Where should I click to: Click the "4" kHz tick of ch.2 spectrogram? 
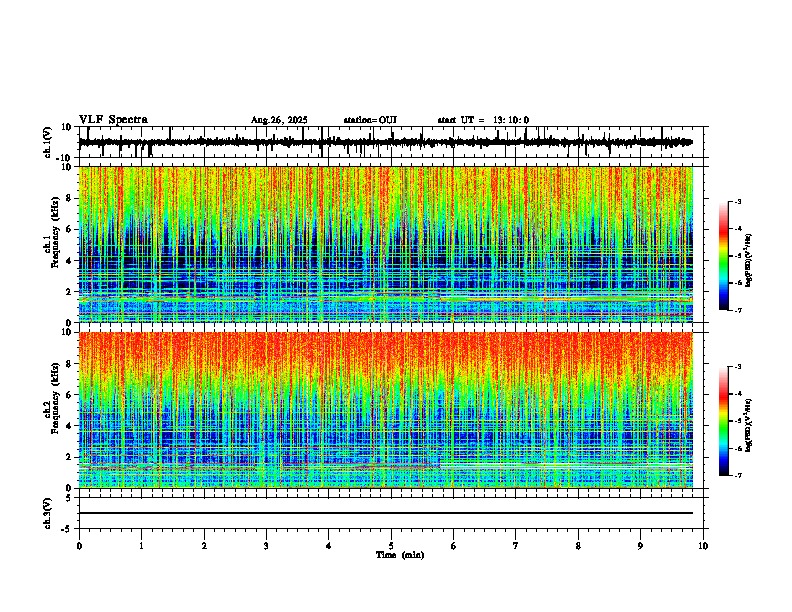coord(69,426)
